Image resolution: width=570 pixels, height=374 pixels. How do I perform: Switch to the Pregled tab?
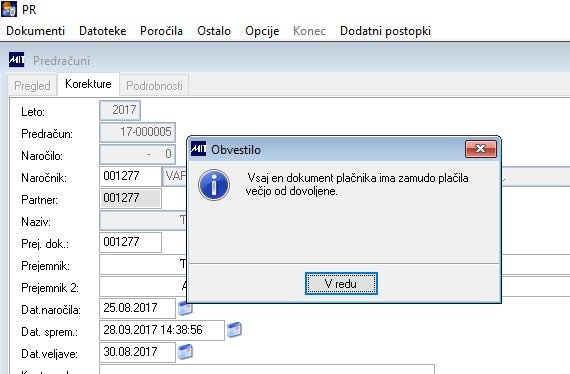pyautogui.click(x=32, y=85)
